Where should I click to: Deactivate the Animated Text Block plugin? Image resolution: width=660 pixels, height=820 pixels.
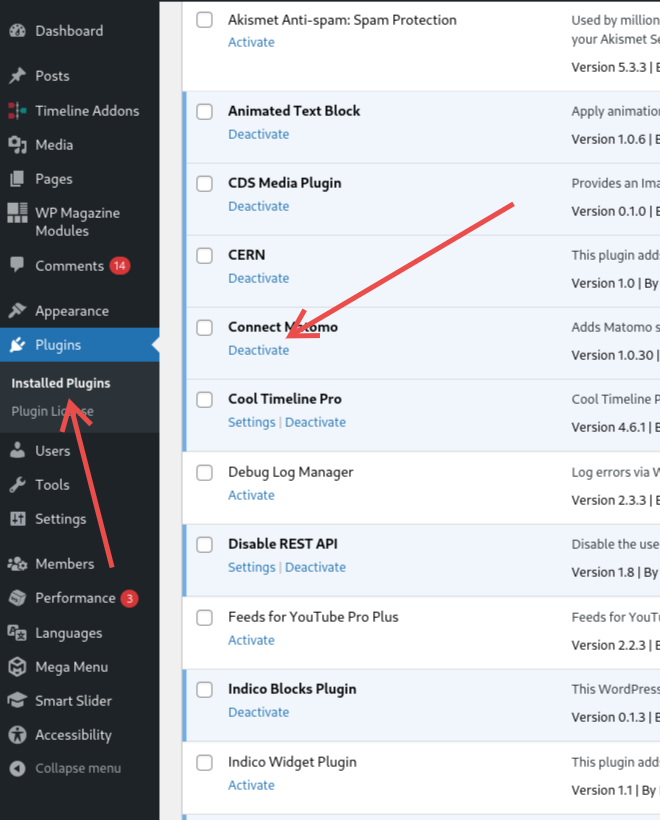click(x=258, y=134)
